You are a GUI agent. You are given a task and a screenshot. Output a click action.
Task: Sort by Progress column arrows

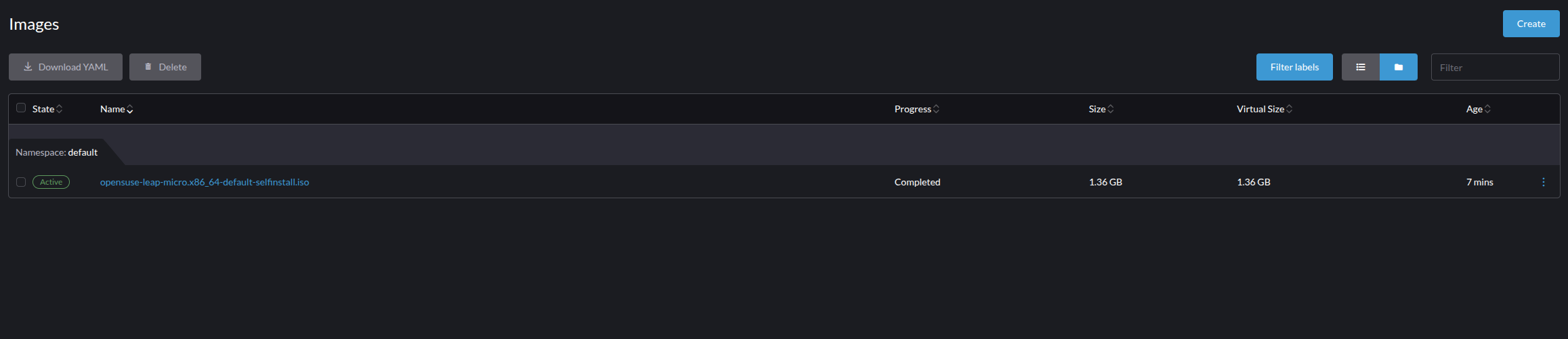936,109
